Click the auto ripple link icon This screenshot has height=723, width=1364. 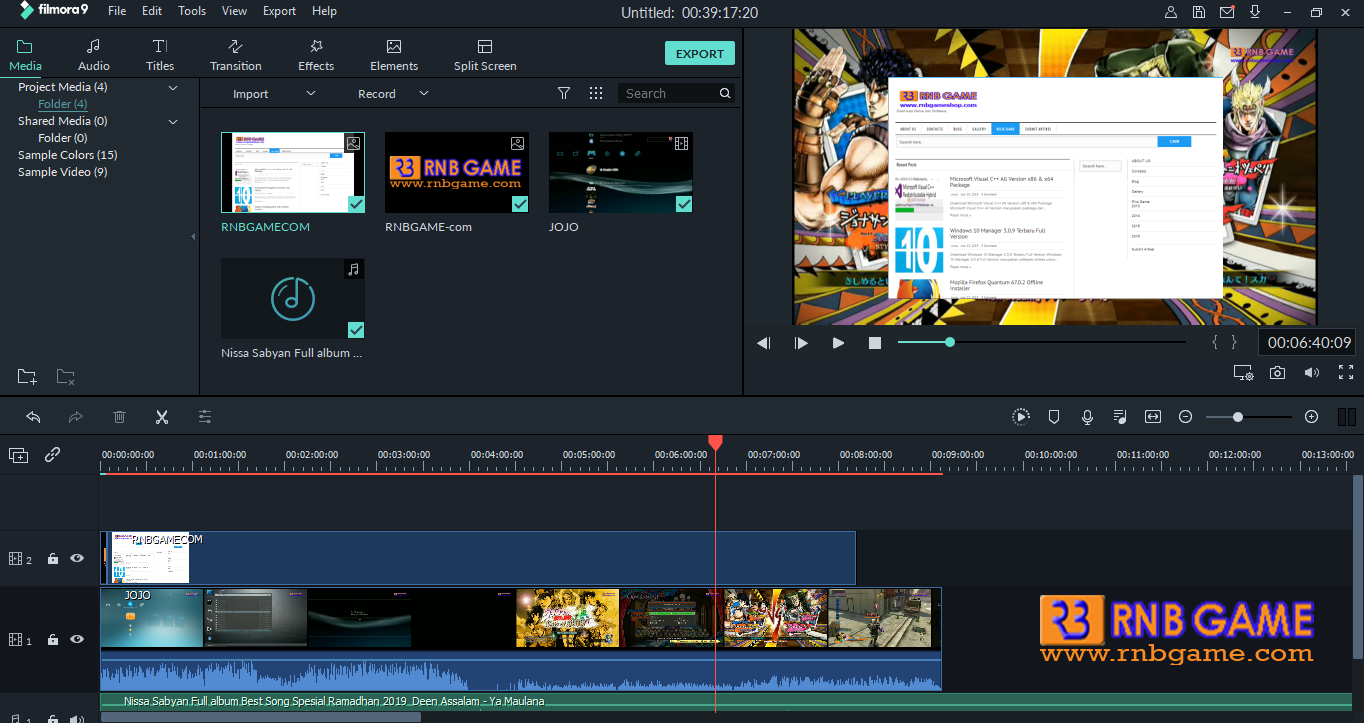[52, 455]
